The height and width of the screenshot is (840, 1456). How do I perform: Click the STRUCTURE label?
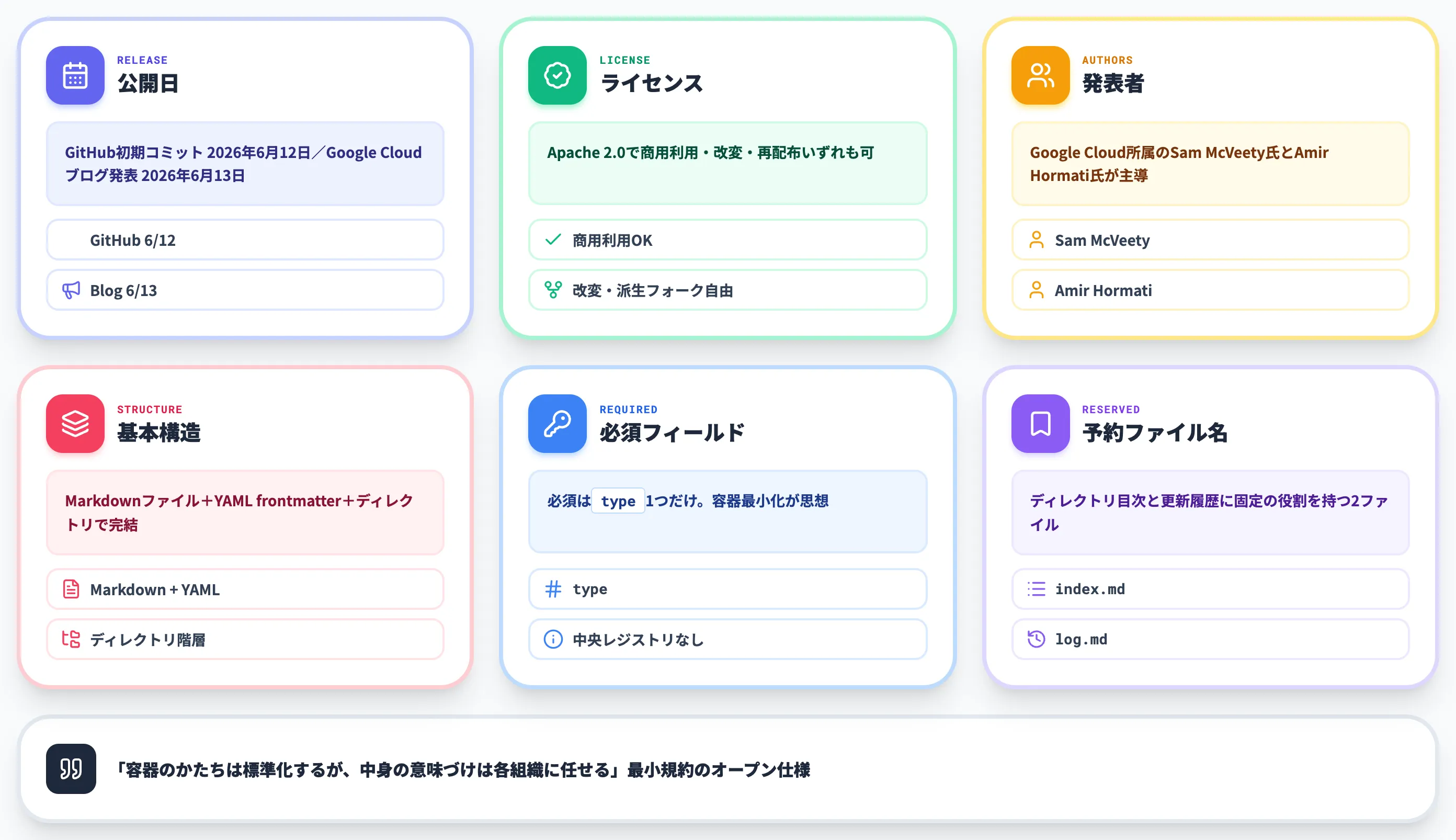[150, 409]
